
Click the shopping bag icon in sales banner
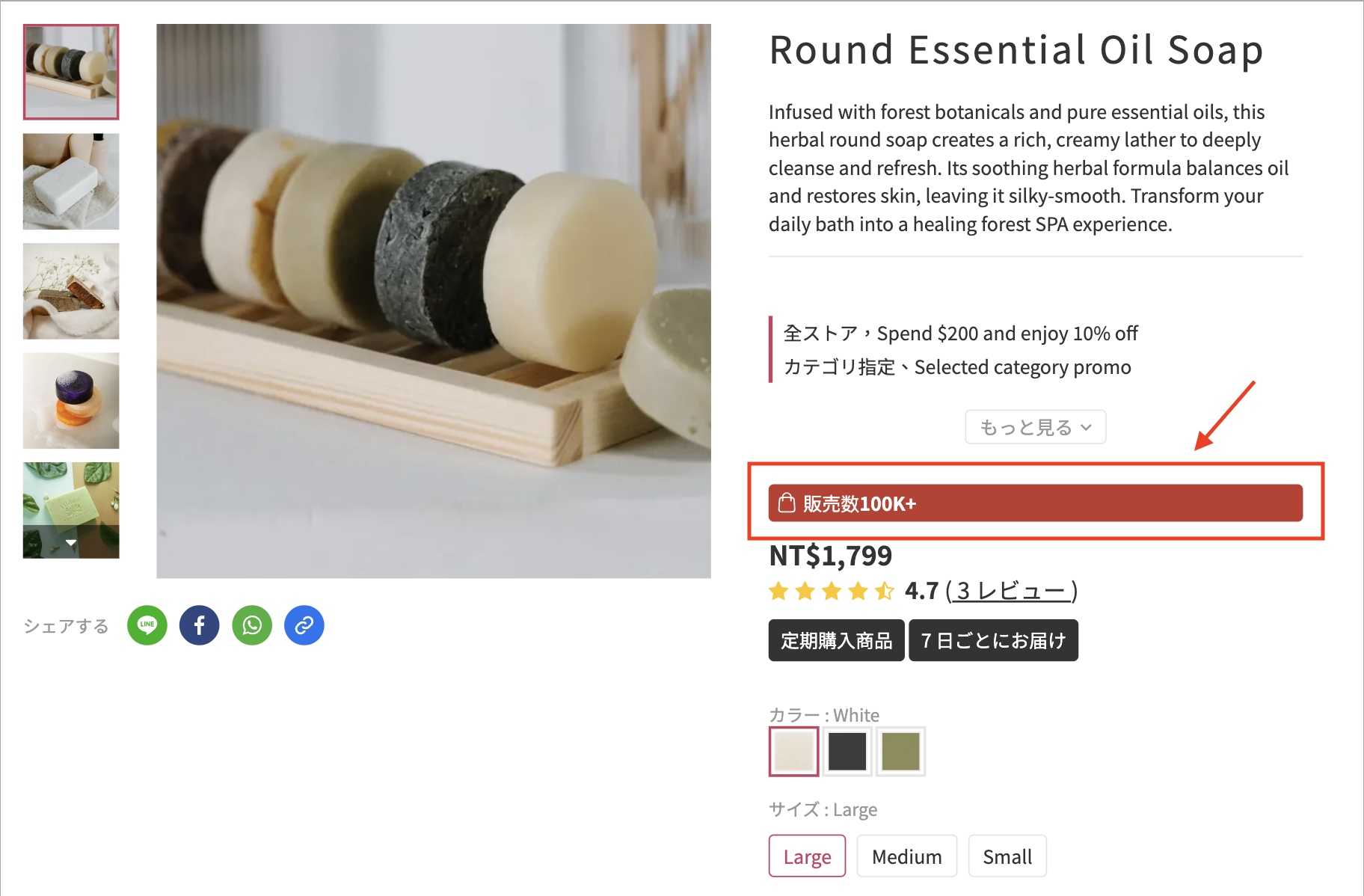(x=787, y=503)
